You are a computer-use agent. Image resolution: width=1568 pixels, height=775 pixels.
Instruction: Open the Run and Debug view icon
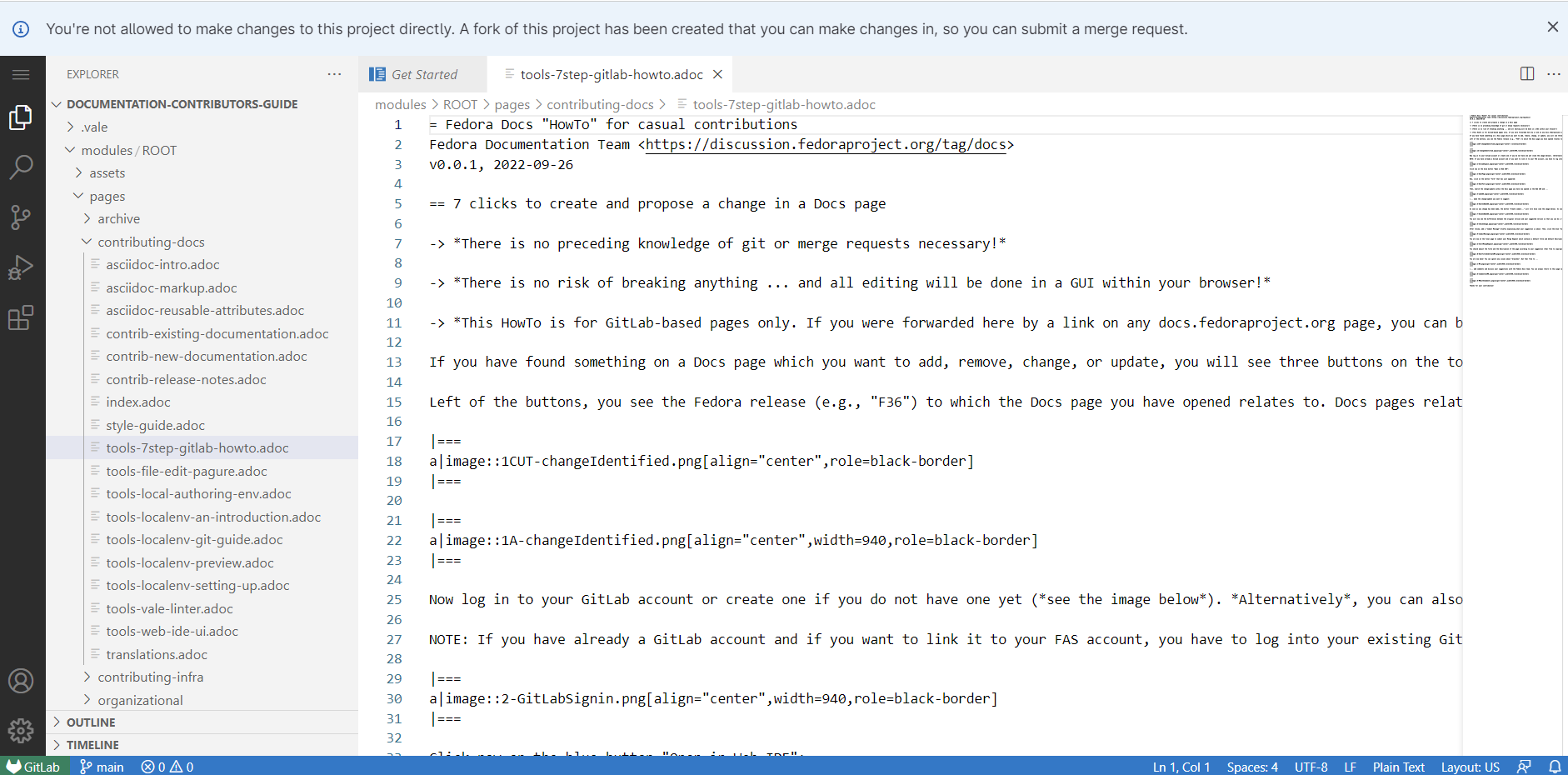click(21, 267)
